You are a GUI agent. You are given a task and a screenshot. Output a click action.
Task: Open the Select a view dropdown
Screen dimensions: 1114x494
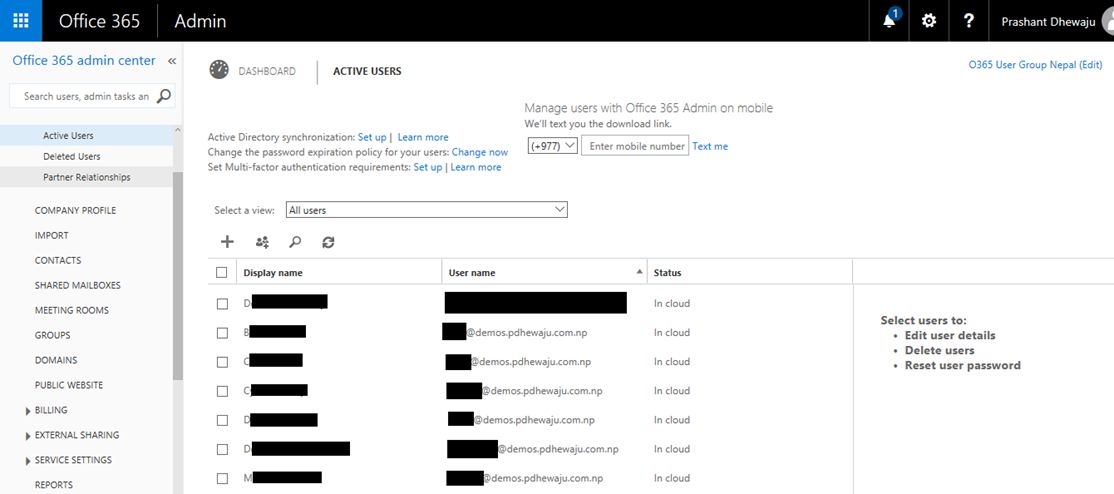click(426, 210)
